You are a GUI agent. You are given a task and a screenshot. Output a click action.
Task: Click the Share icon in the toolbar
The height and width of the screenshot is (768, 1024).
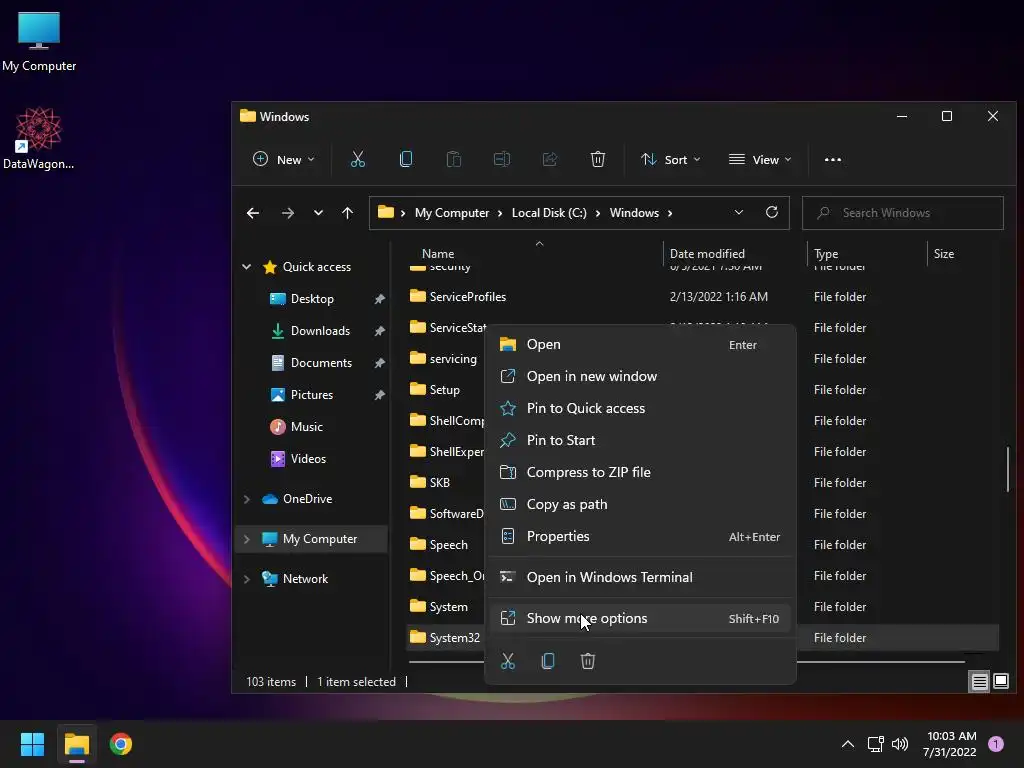pyautogui.click(x=550, y=159)
